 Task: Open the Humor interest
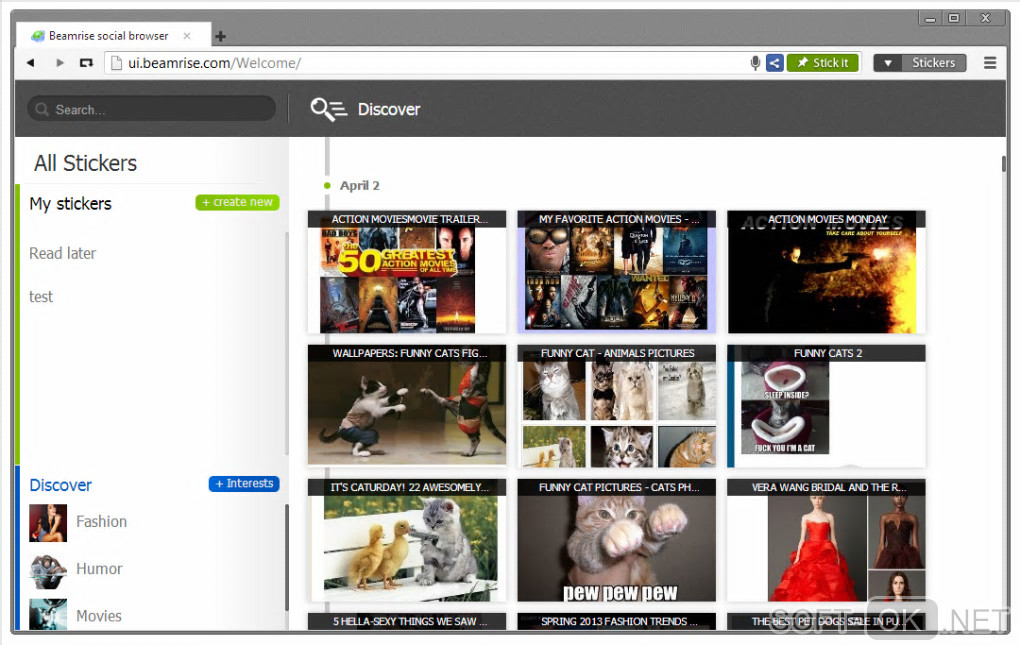[99, 569]
